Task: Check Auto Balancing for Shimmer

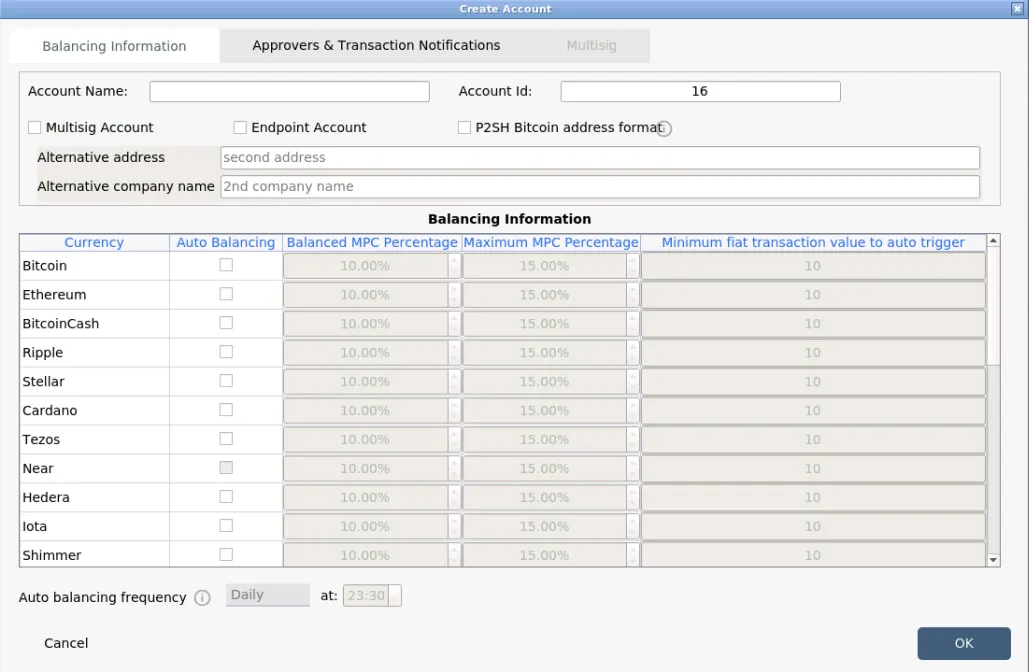Action: 226,555
